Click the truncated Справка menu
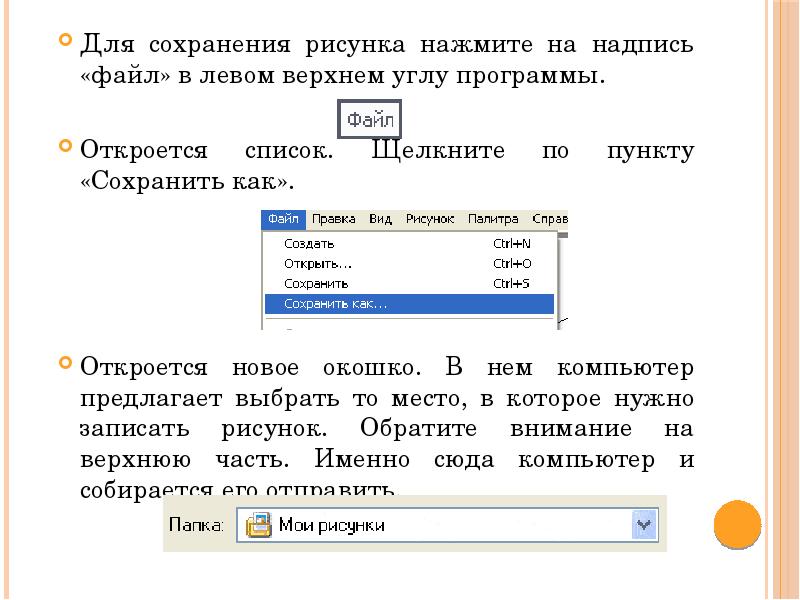Viewport: 800px width, 600px height. 551,218
